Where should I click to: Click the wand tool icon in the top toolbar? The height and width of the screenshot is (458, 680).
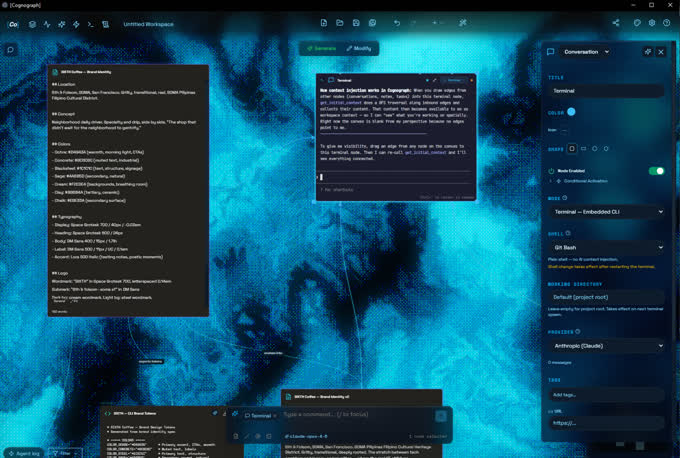click(x=463, y=23)
